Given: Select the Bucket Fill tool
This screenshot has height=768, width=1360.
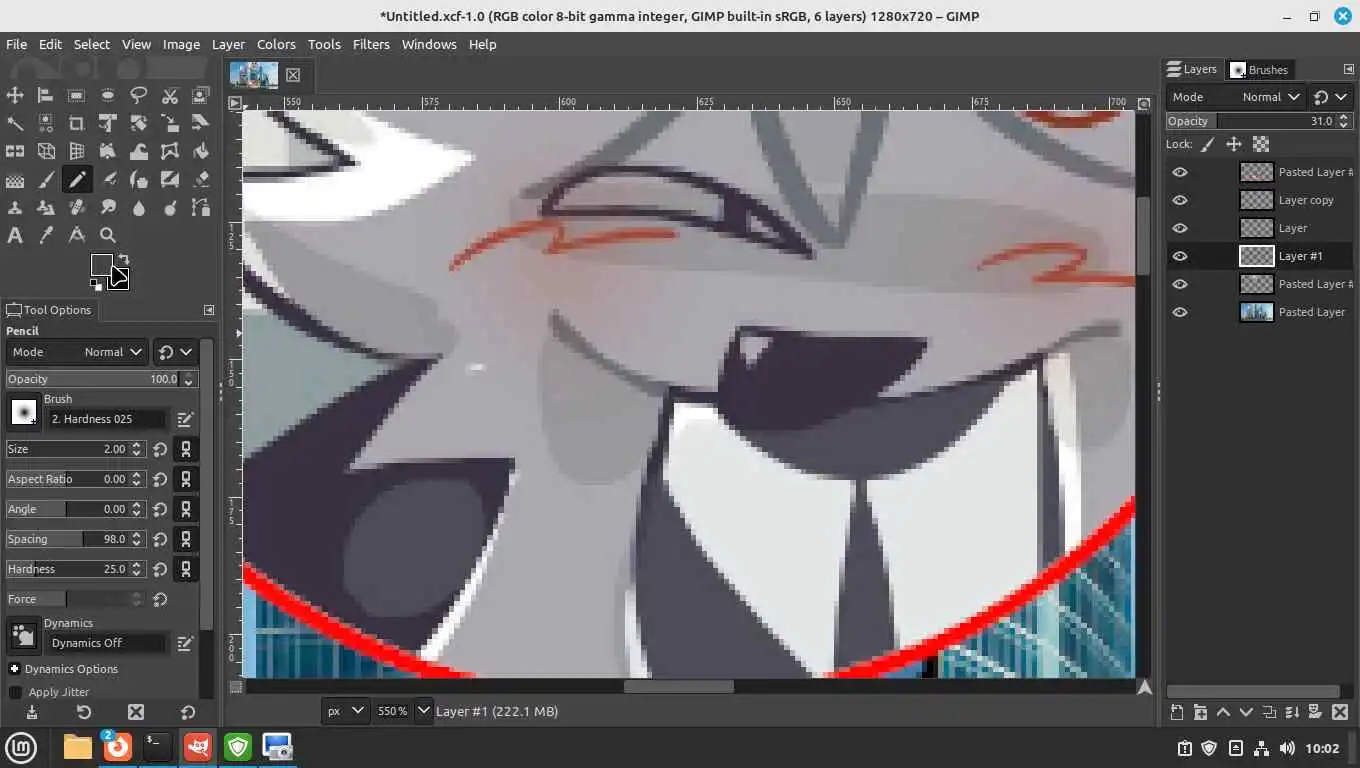Looking at the screenshot, I should pos(201,152).
